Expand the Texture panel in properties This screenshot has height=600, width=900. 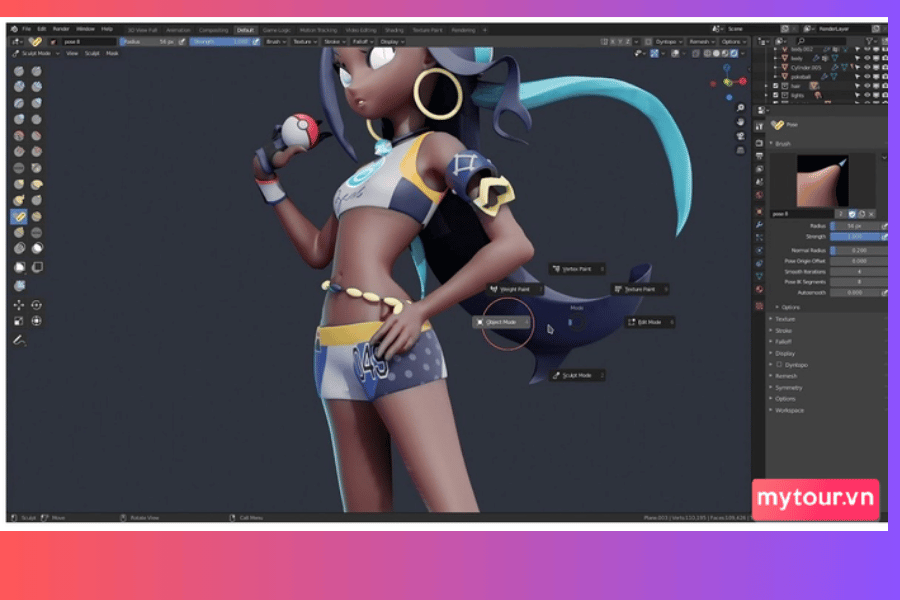click(785, 318)
